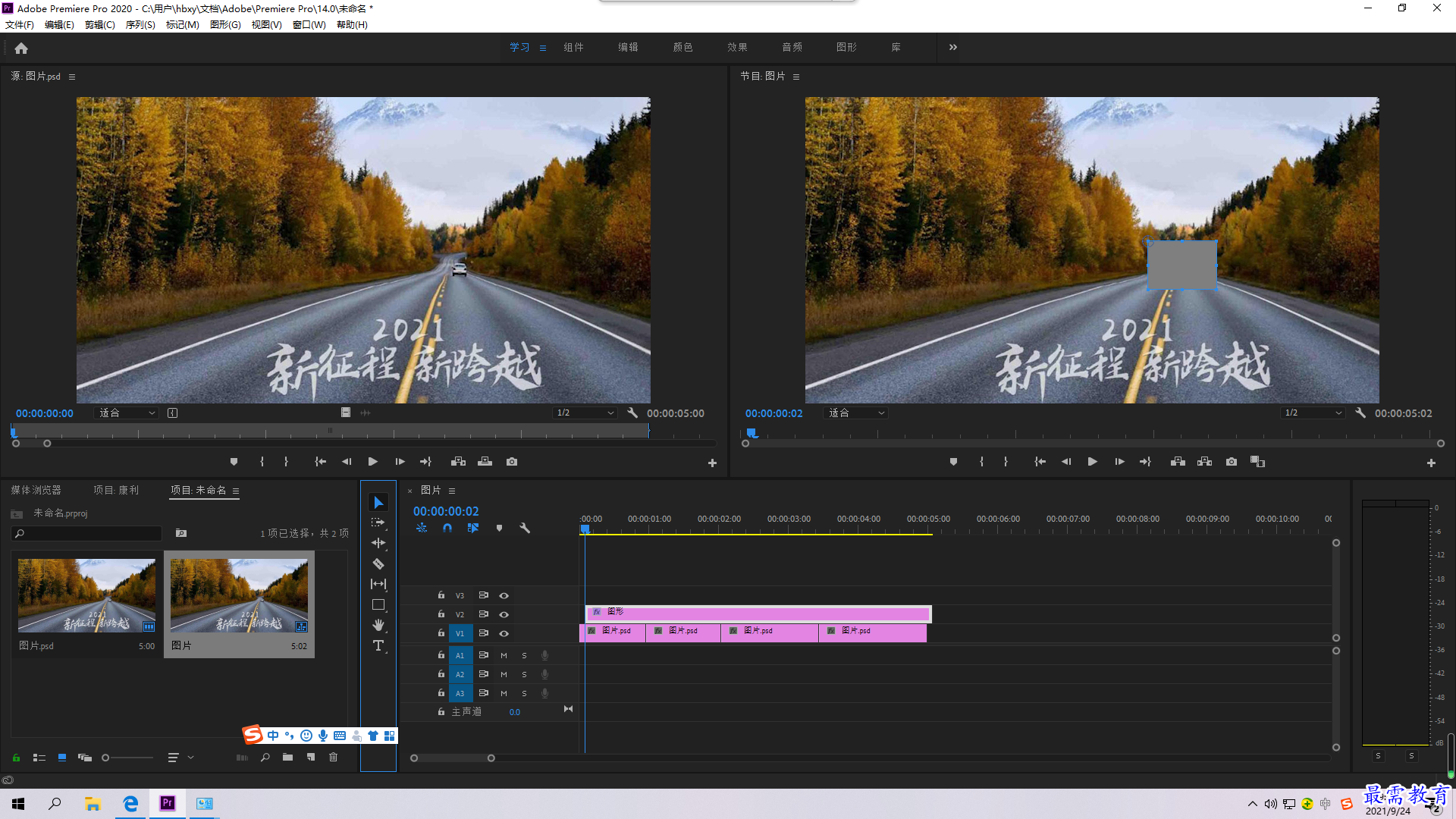Viewport: 1456px width, 819px height.
Task: Open the 文件(F) menu
Action: click(20, 25)
